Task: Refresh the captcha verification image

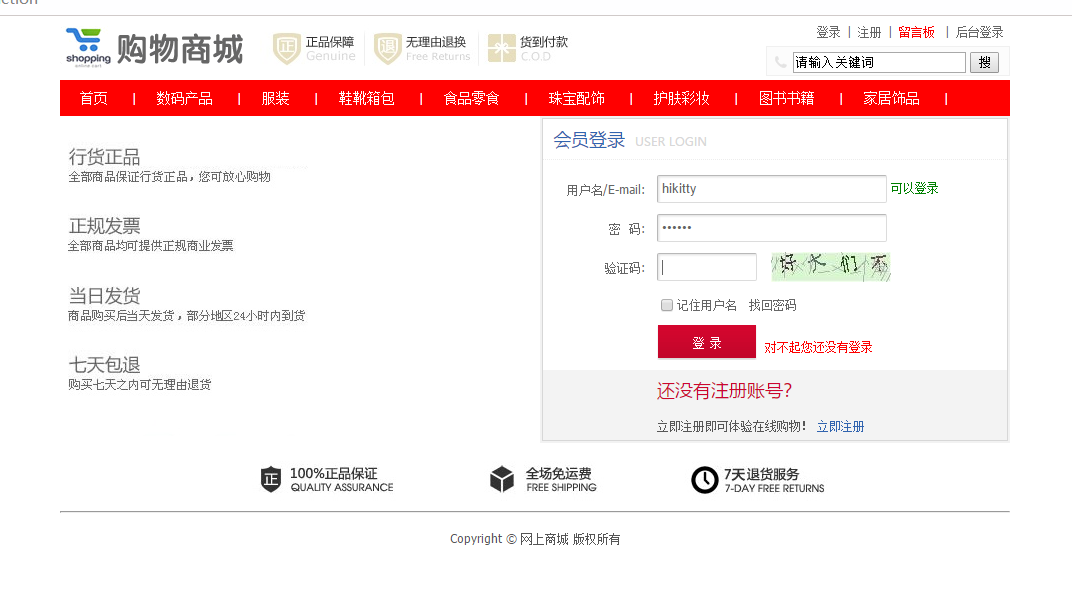Action: point(830,267)
